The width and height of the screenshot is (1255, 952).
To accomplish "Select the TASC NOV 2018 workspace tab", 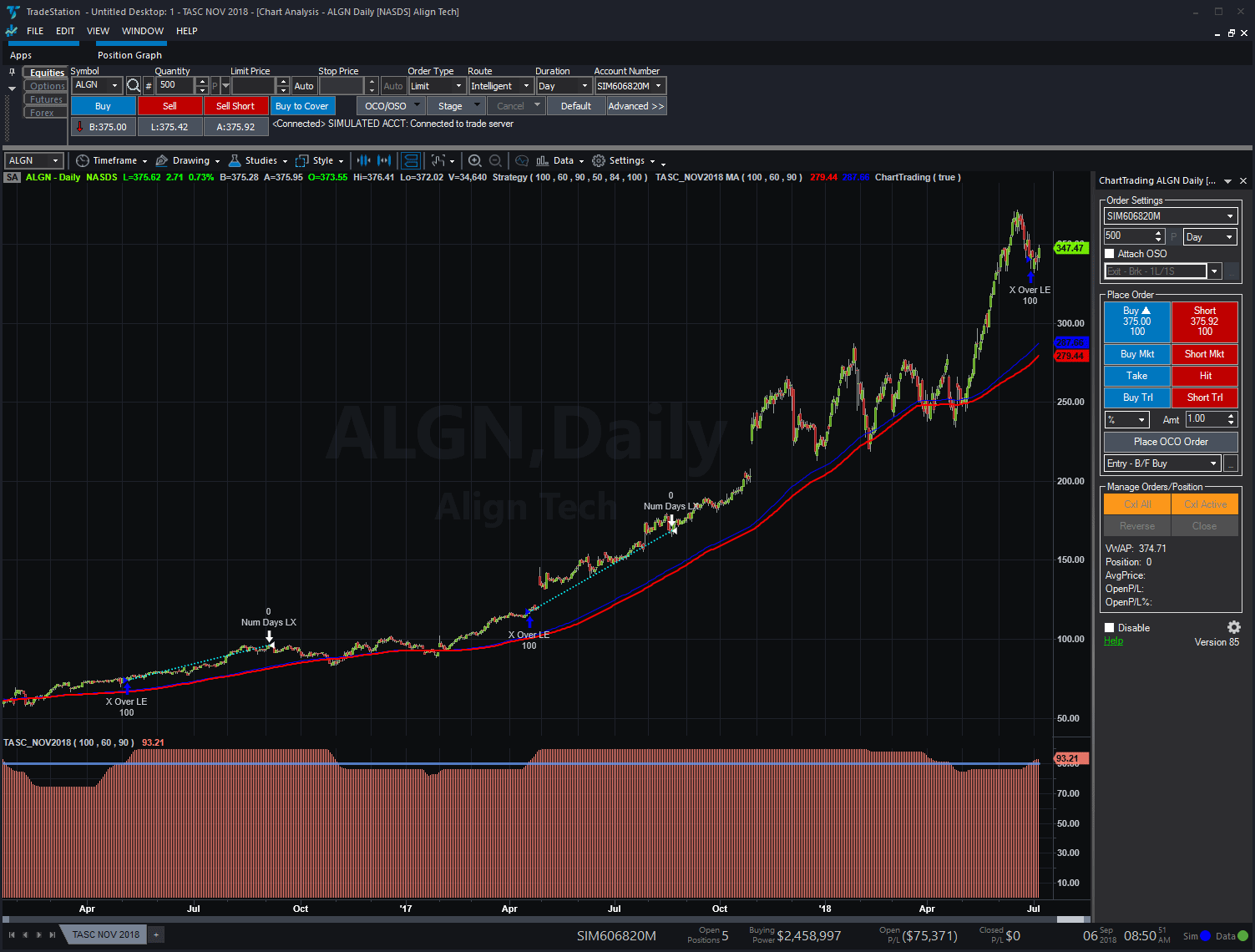I will [106, 934].
